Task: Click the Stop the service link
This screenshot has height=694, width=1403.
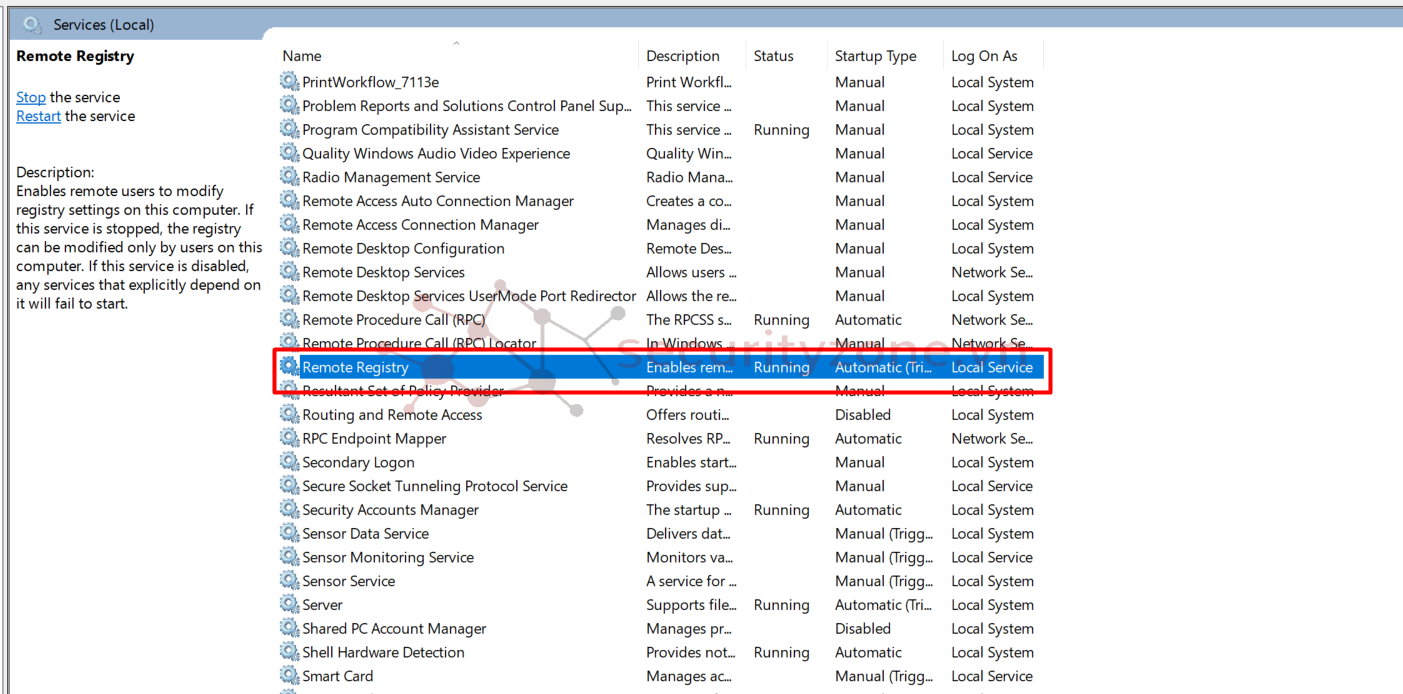Action: click(31, 97)
